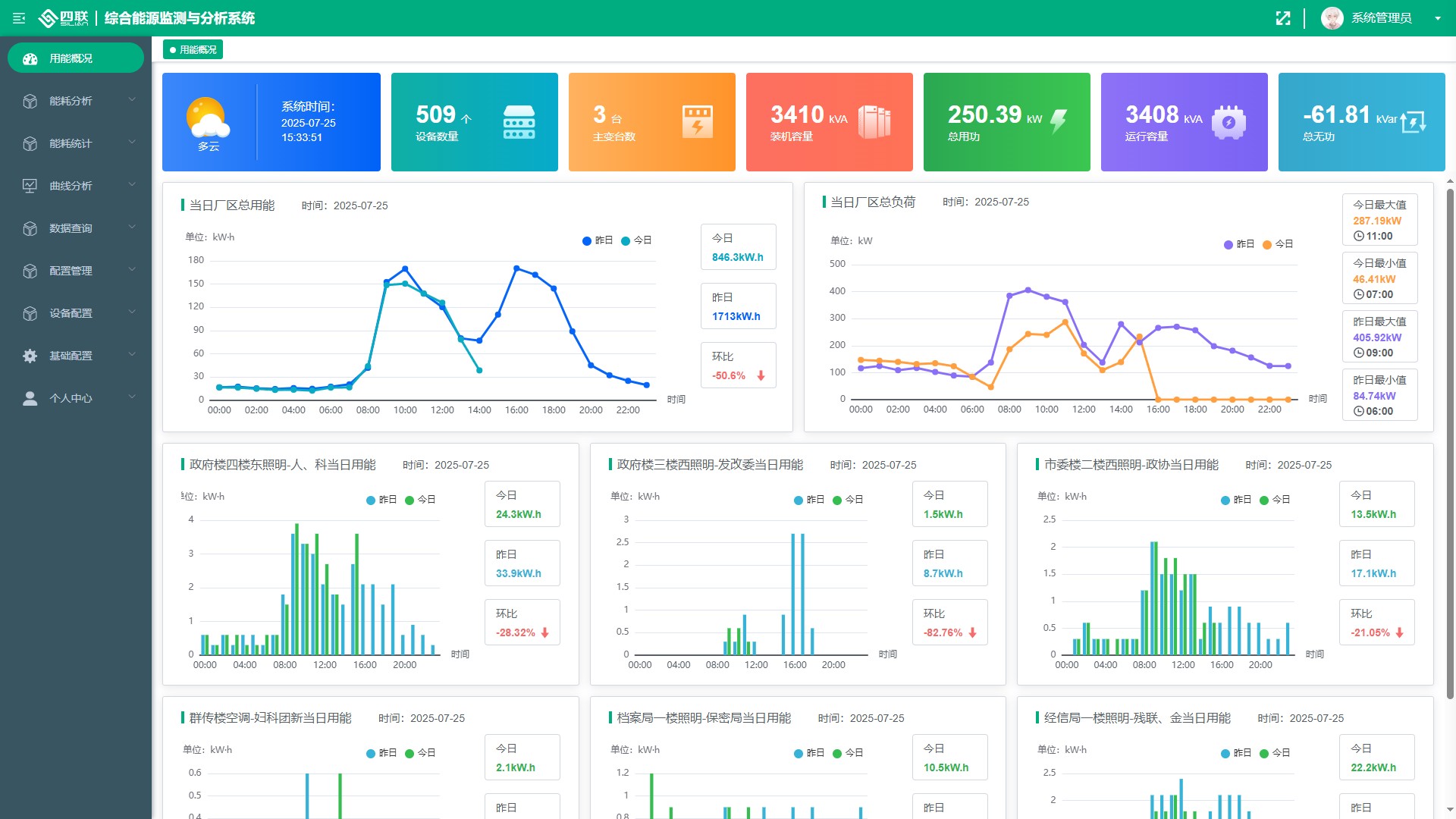This screenshot has height=819, width=1456.
Task: Collapse sidebar with hamburger menu icon
Action: tap(19, 18)
